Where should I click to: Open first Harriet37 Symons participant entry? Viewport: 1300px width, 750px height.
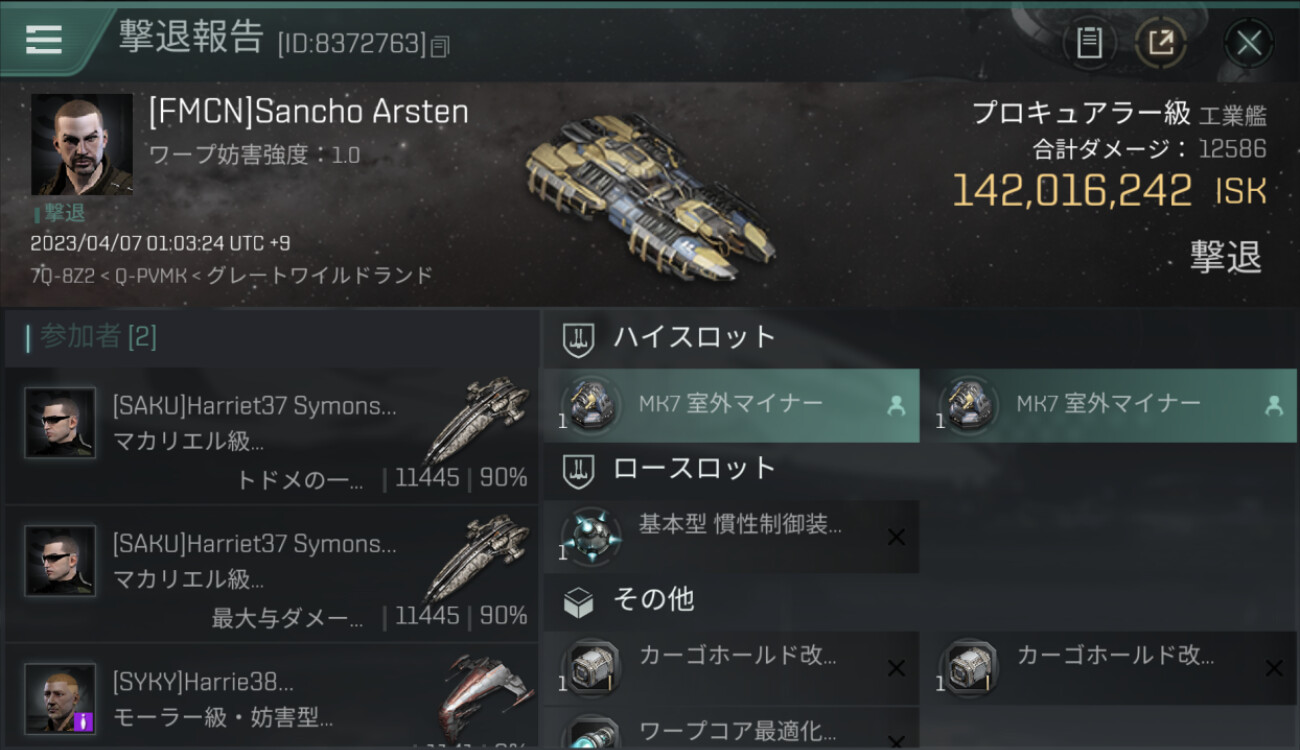click(x=271, y=435)
